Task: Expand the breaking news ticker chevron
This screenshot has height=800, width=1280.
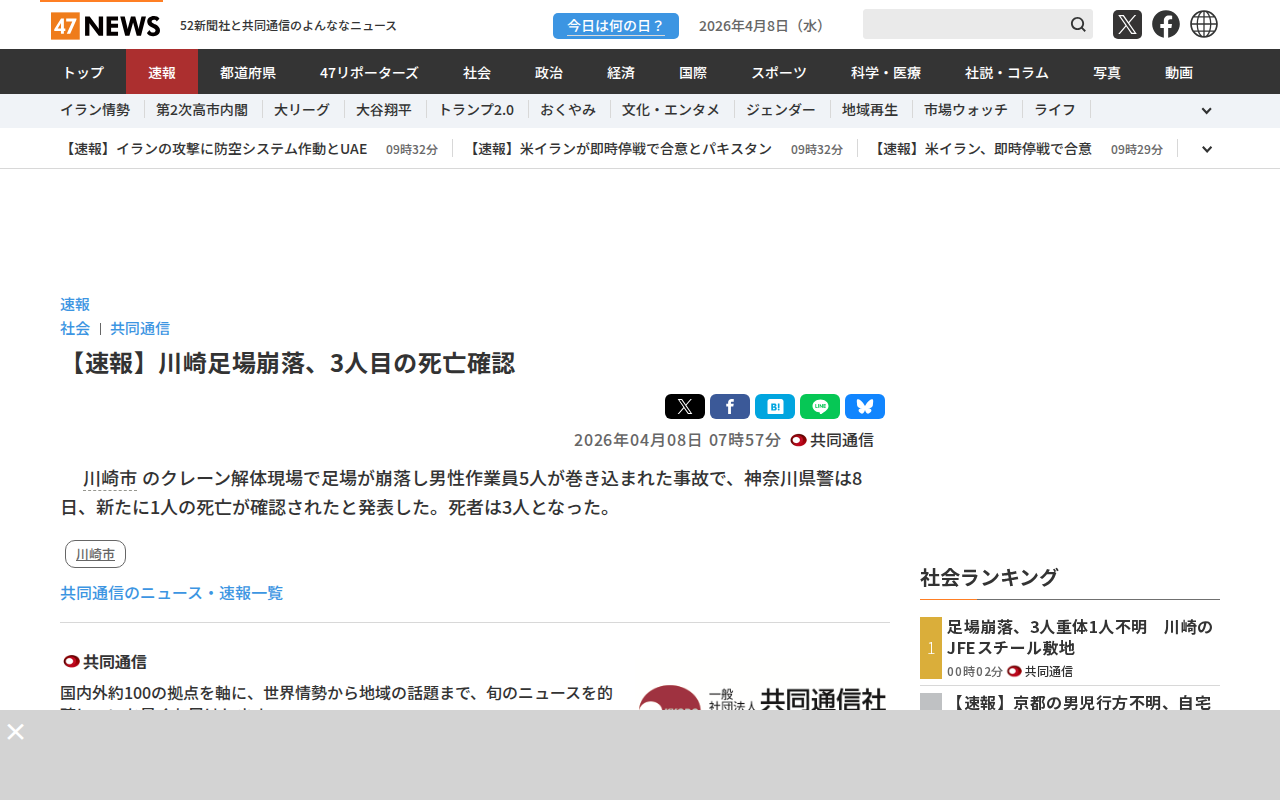Action: [1206, 149]
